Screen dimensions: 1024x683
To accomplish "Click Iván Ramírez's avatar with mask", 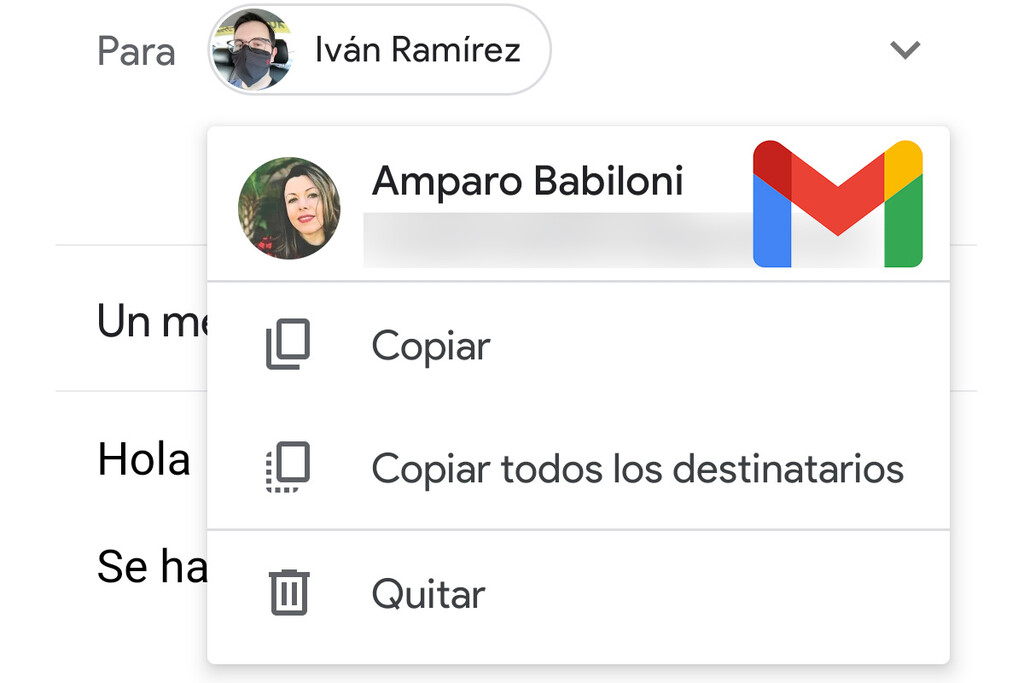I will click(253, 49).
